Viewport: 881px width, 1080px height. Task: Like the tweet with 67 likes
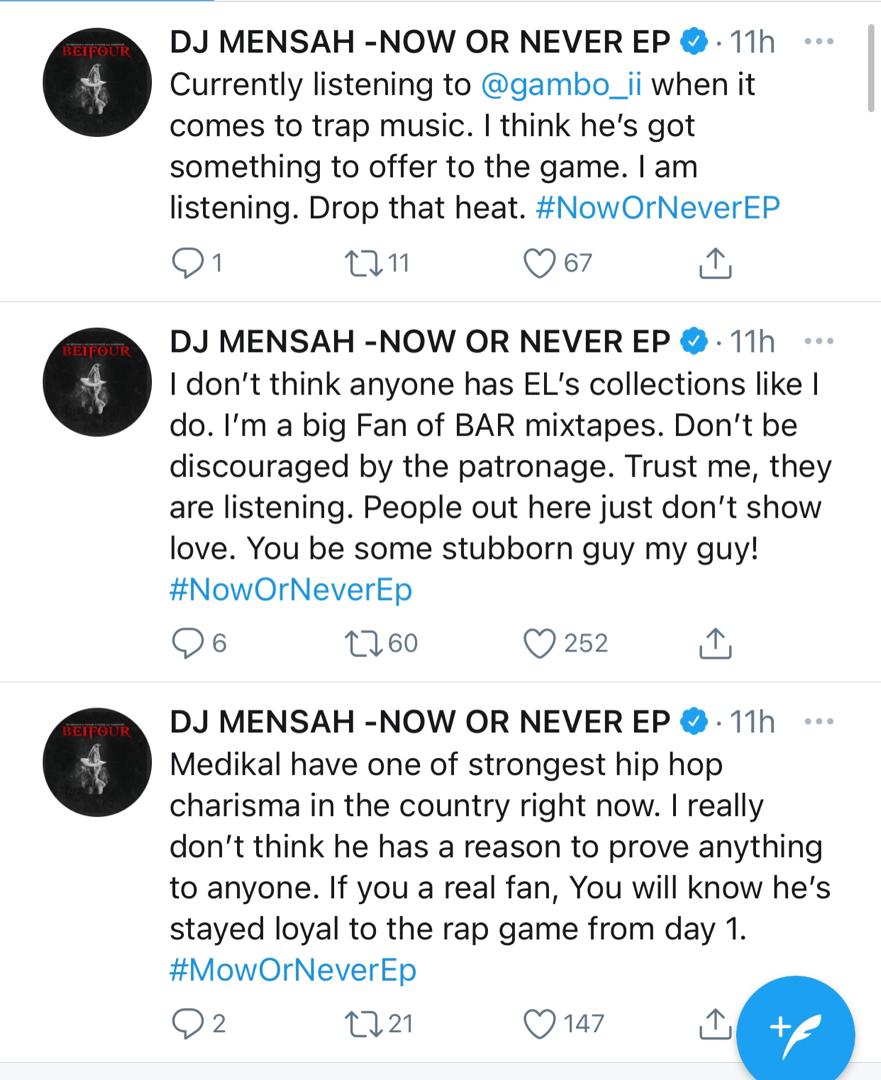(539, 263)
